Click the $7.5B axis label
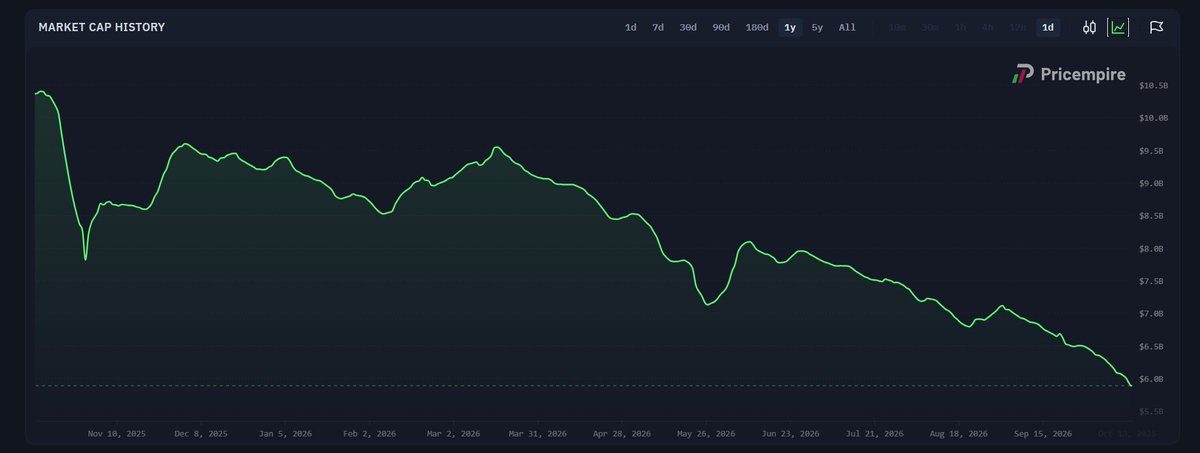 point(1151,282)
